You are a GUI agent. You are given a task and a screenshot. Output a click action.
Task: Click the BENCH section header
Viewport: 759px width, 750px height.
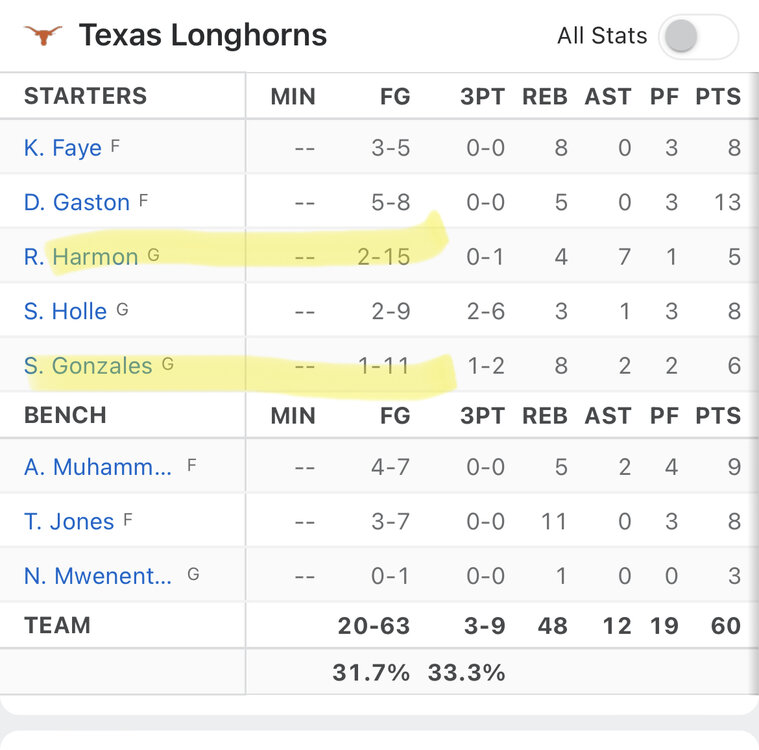[x=65, y=415]
